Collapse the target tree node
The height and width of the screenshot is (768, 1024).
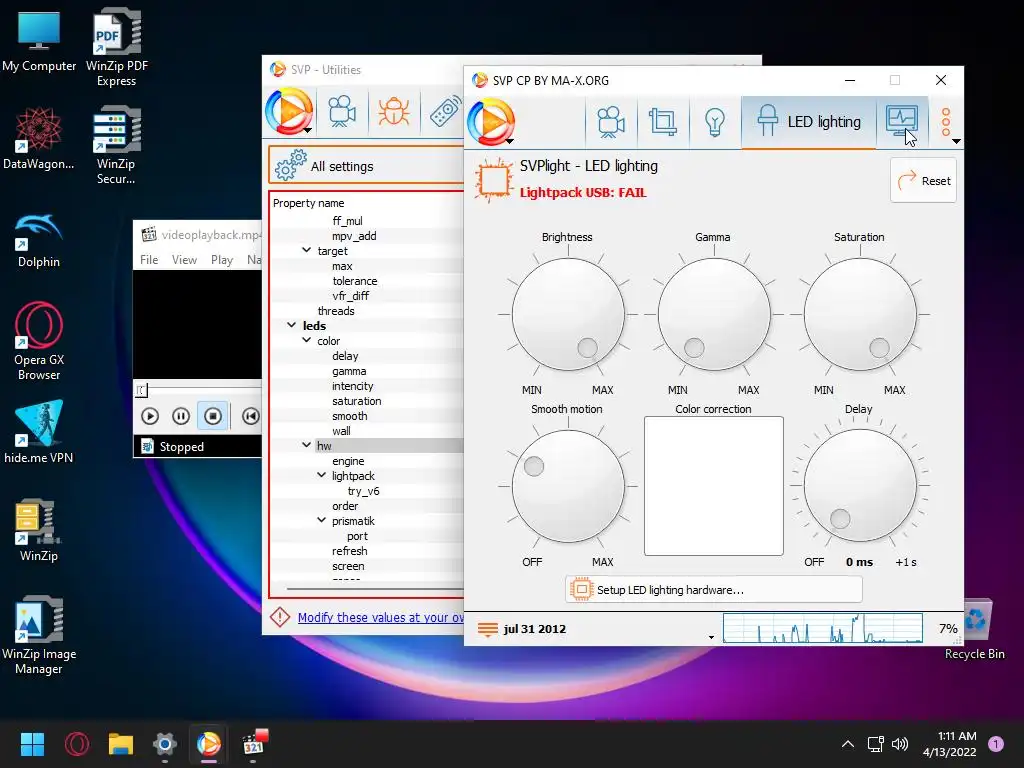pyautogui.click(x=306, y=250)
